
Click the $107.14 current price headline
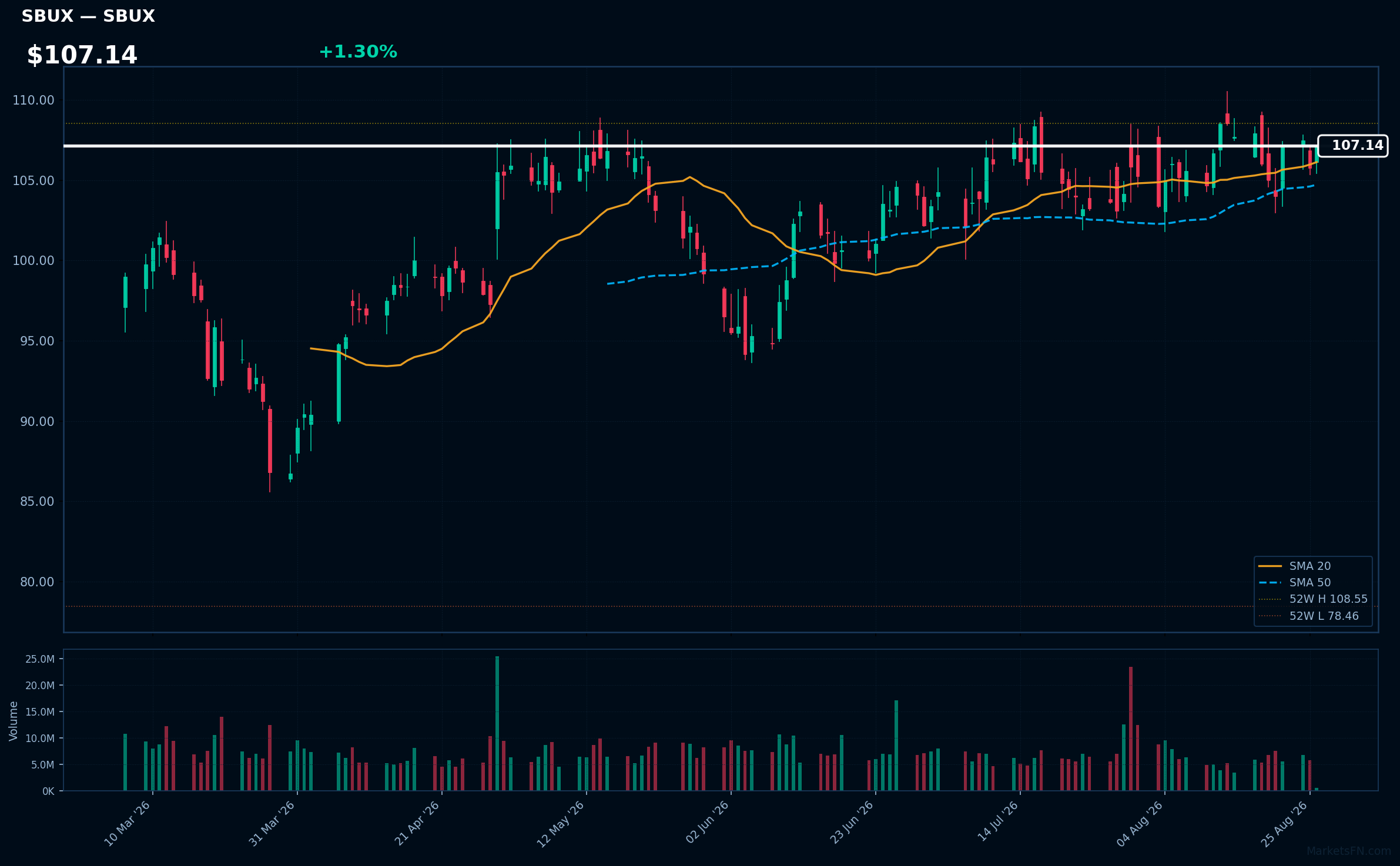(82, 55)
